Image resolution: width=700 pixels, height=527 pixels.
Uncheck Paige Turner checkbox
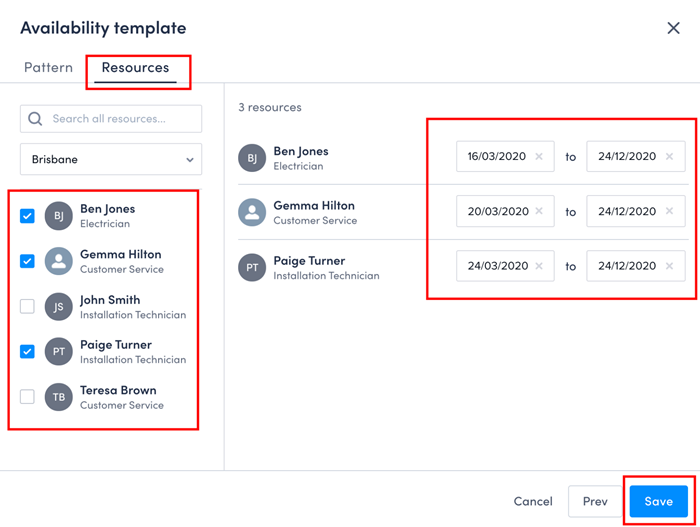click(x=27, y=351)
